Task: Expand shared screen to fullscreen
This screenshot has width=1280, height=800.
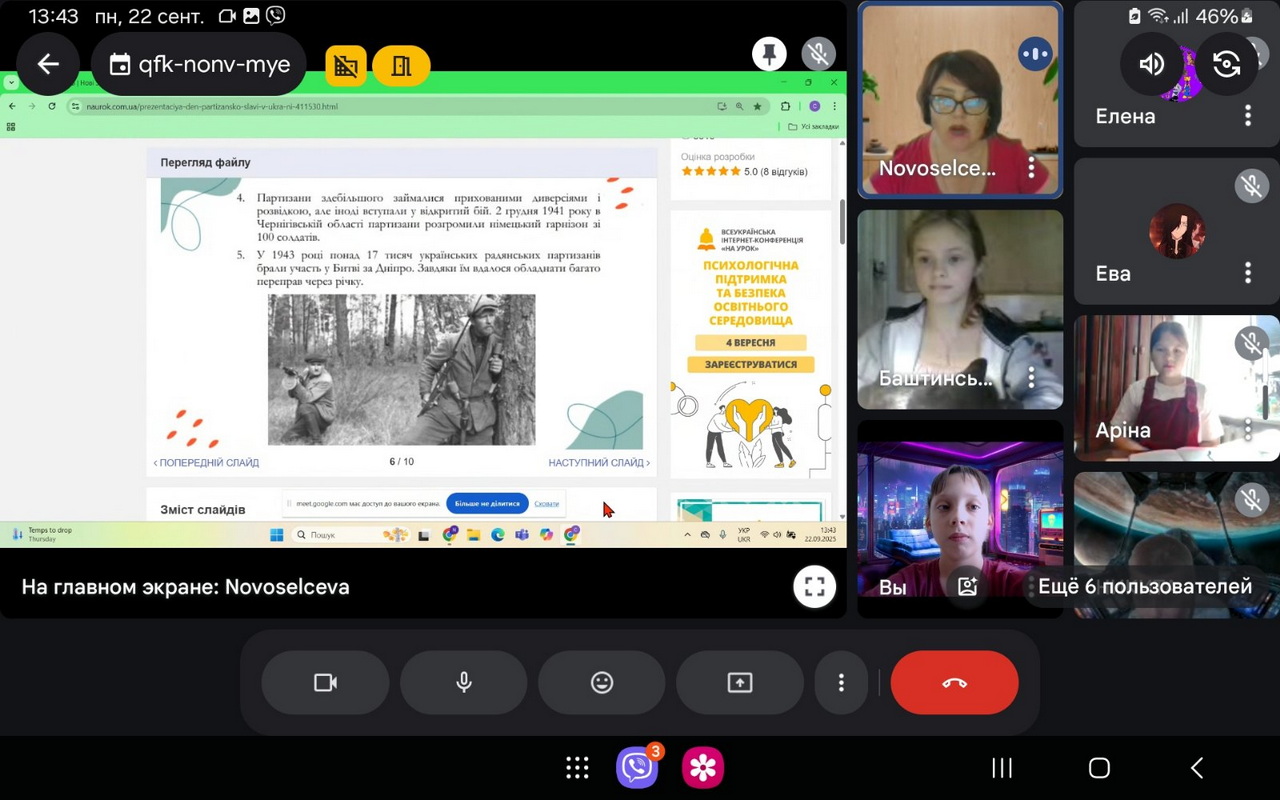Action: (814, 587)
